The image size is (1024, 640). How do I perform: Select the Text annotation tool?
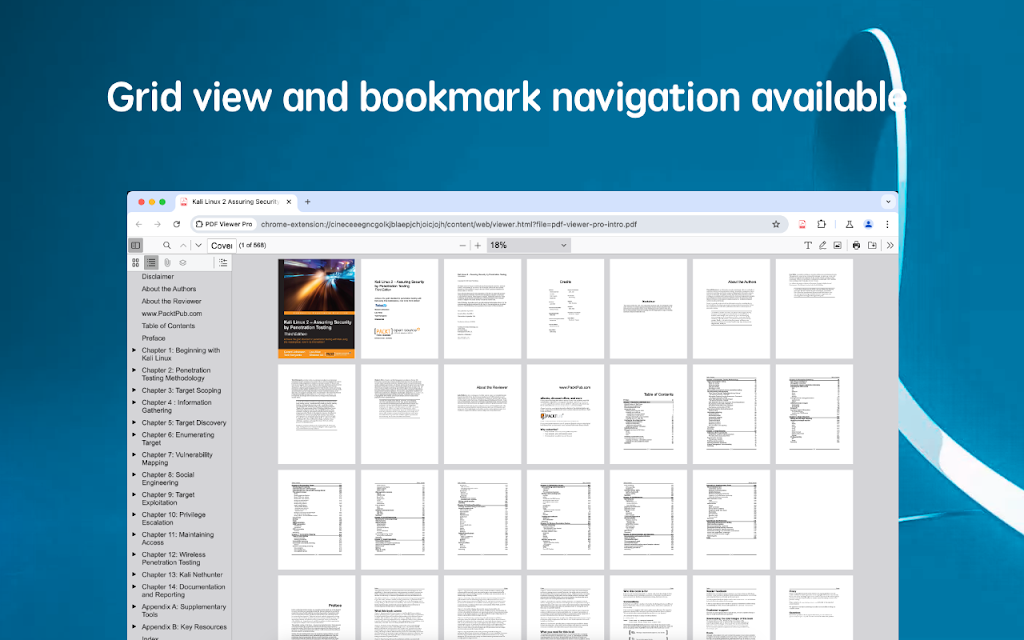point(808,245)
